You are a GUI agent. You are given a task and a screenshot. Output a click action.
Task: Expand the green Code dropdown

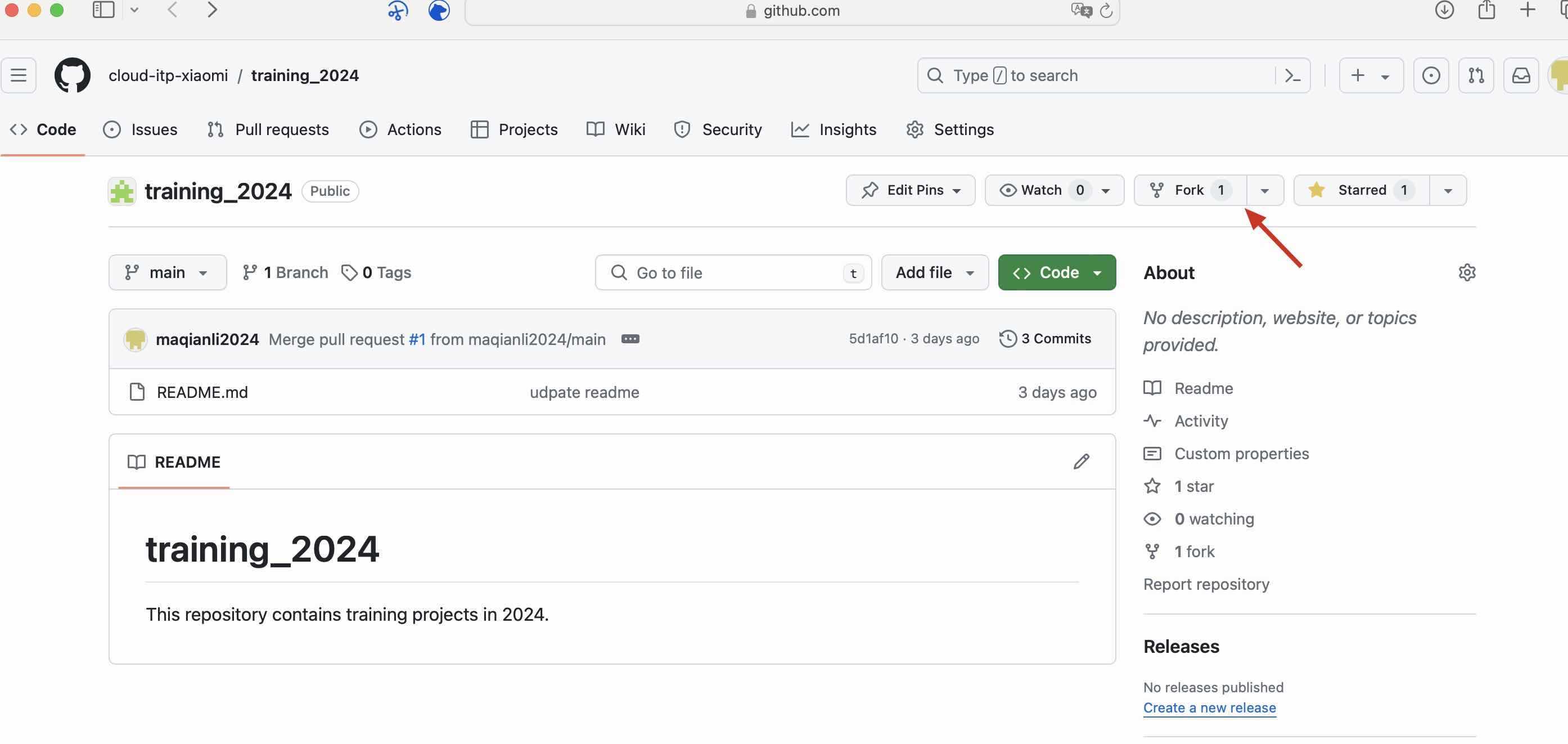[x=1057, y=272]
